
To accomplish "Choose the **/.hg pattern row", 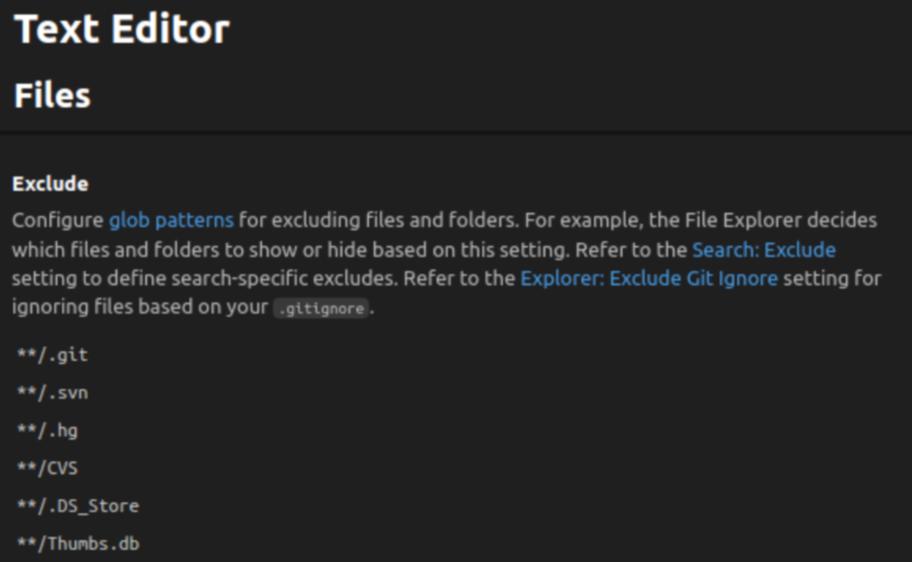I will coord(47,431).
